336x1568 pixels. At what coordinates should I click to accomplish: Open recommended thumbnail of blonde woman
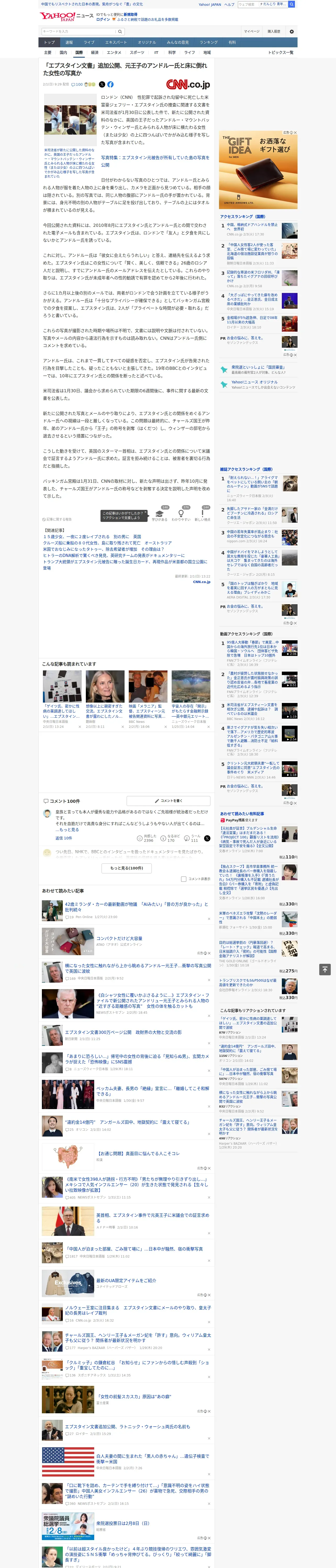105,687
